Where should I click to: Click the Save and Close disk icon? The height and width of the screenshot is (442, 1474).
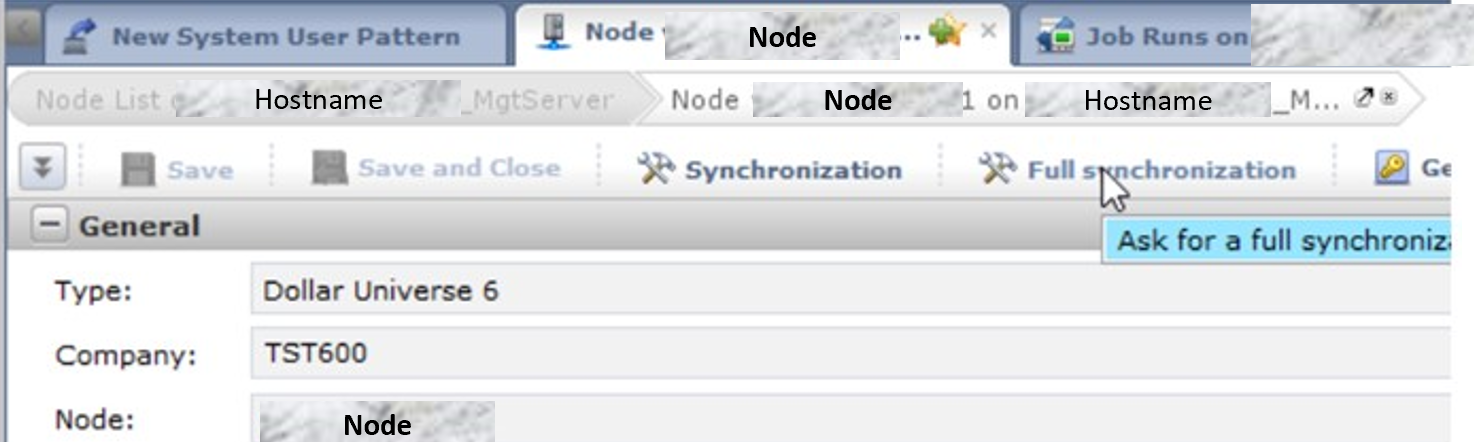329,169
